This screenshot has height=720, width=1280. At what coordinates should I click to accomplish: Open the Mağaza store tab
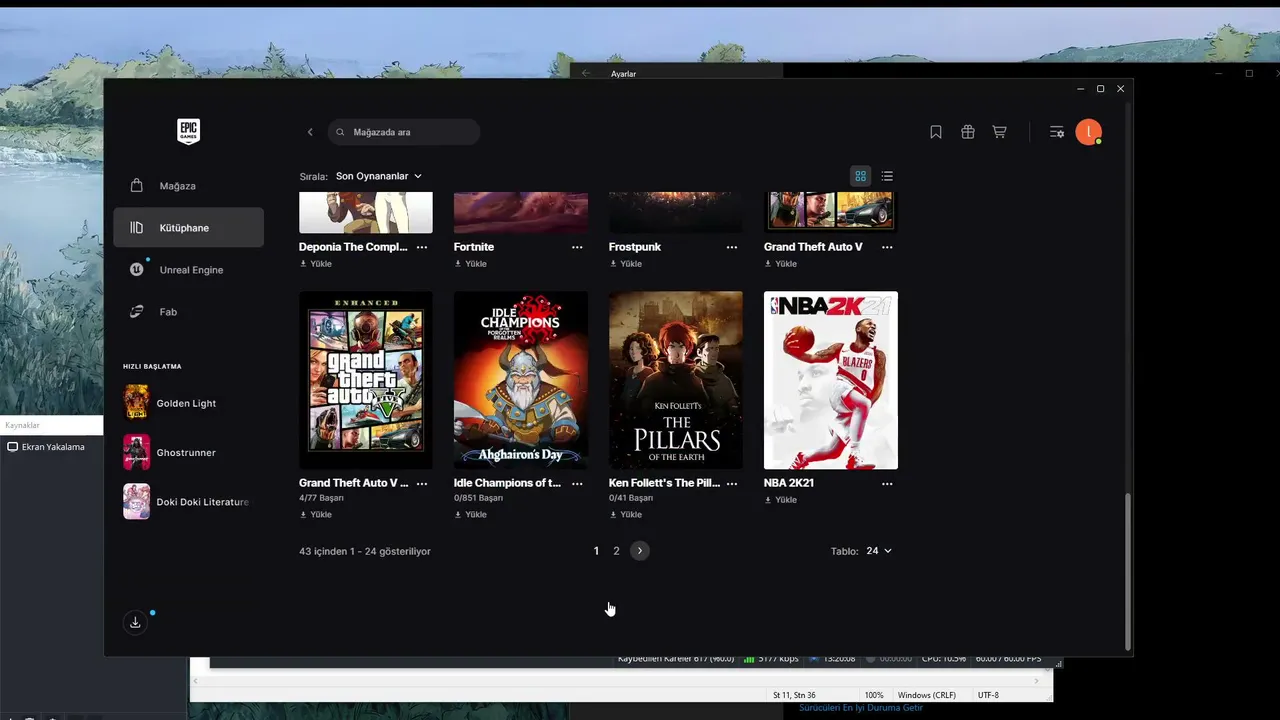[189, 186]
